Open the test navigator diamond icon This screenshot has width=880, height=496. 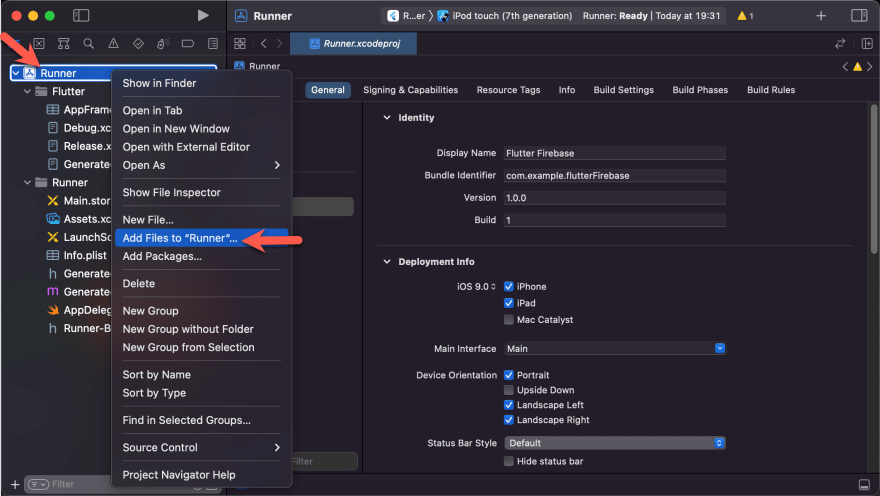point(138,43)
